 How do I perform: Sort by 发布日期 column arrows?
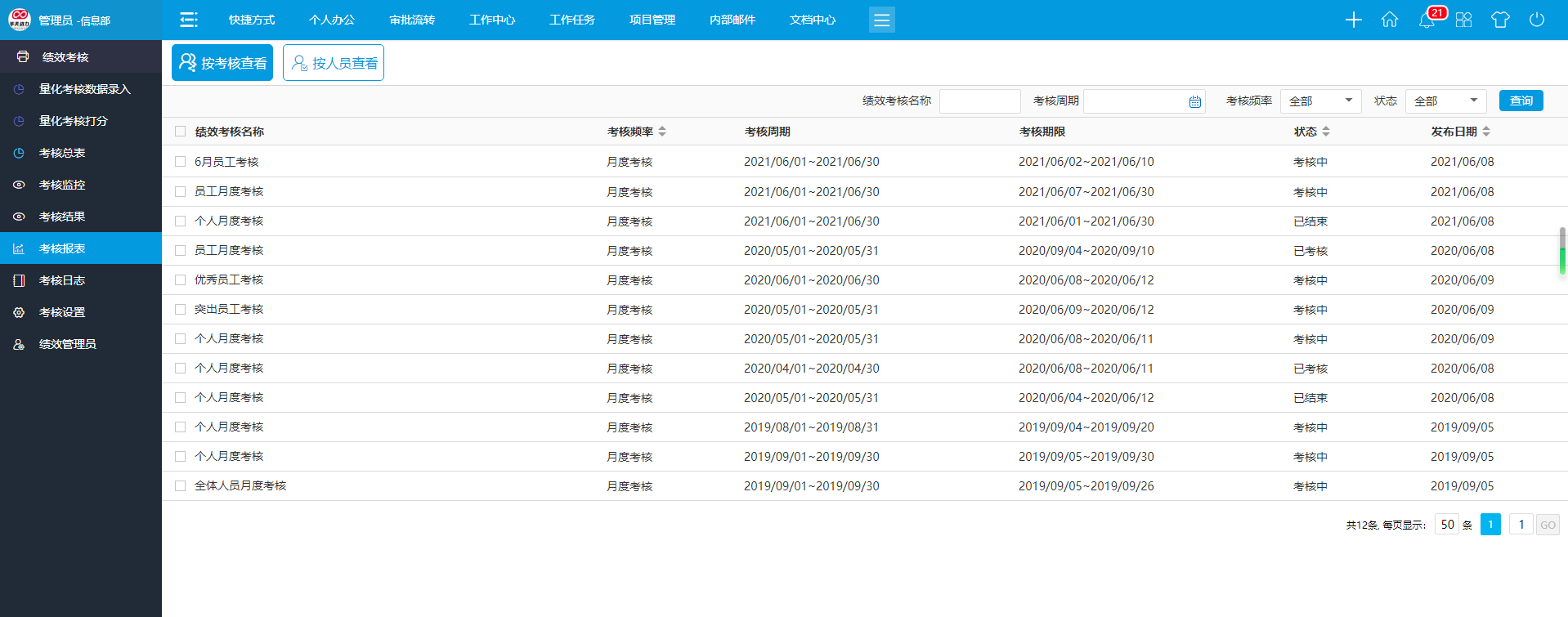pos(1486,132)
